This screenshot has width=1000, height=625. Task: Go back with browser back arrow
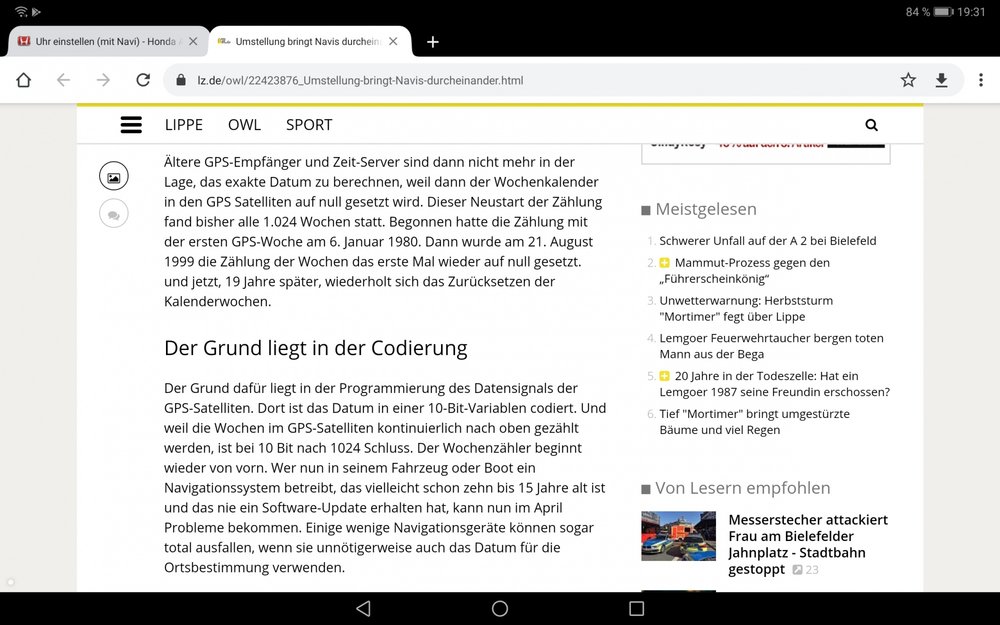[x=63, y=80]
